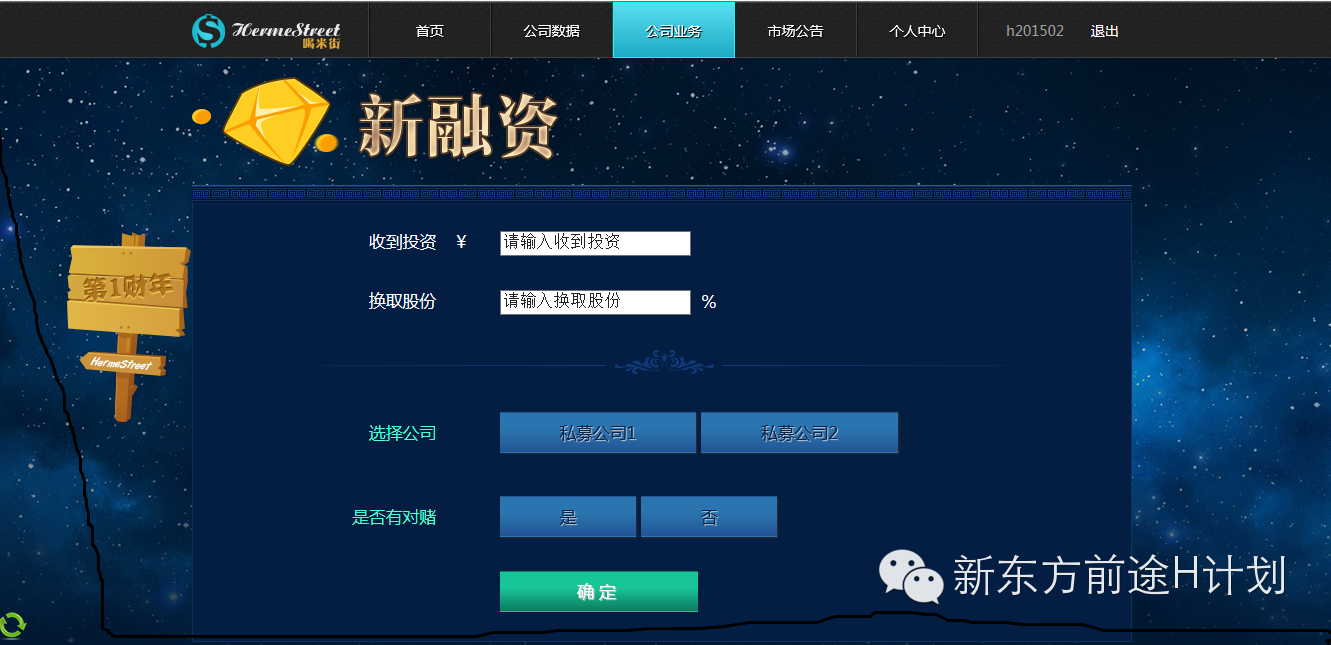Click the 退出 logout link

click(x=1105, y=31)
